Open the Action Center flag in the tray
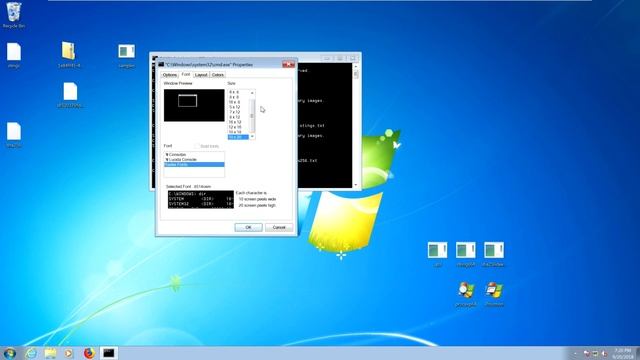Screen dimensions: 640x360 (586, 353)
